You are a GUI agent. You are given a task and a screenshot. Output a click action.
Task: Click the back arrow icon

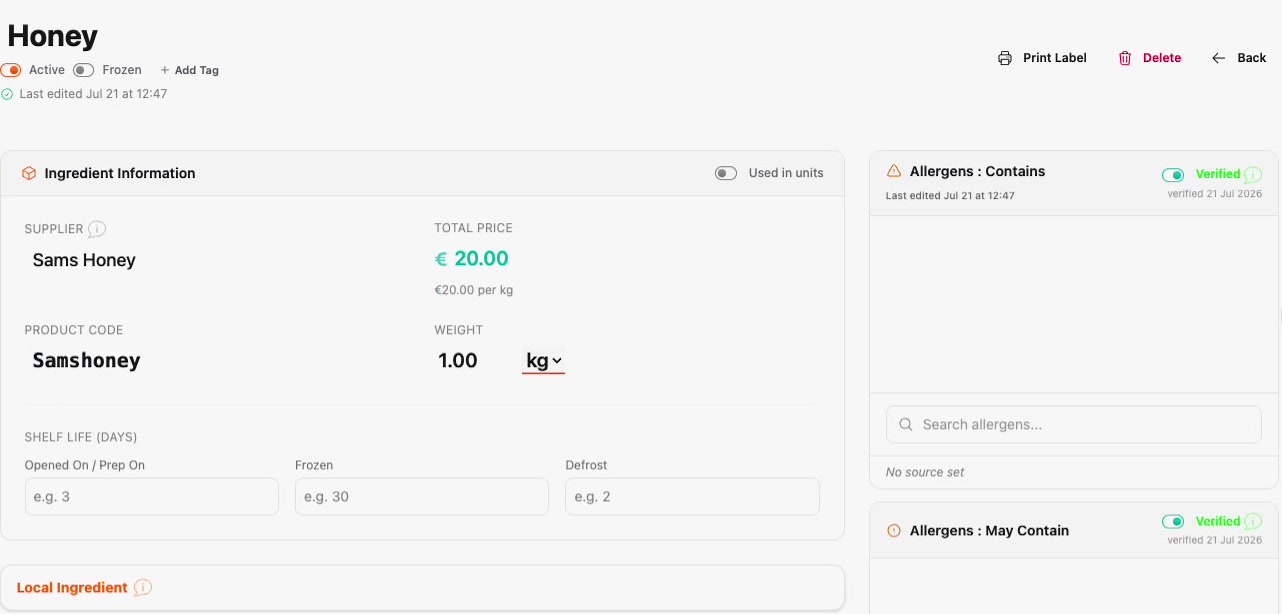coord(1218,58)
